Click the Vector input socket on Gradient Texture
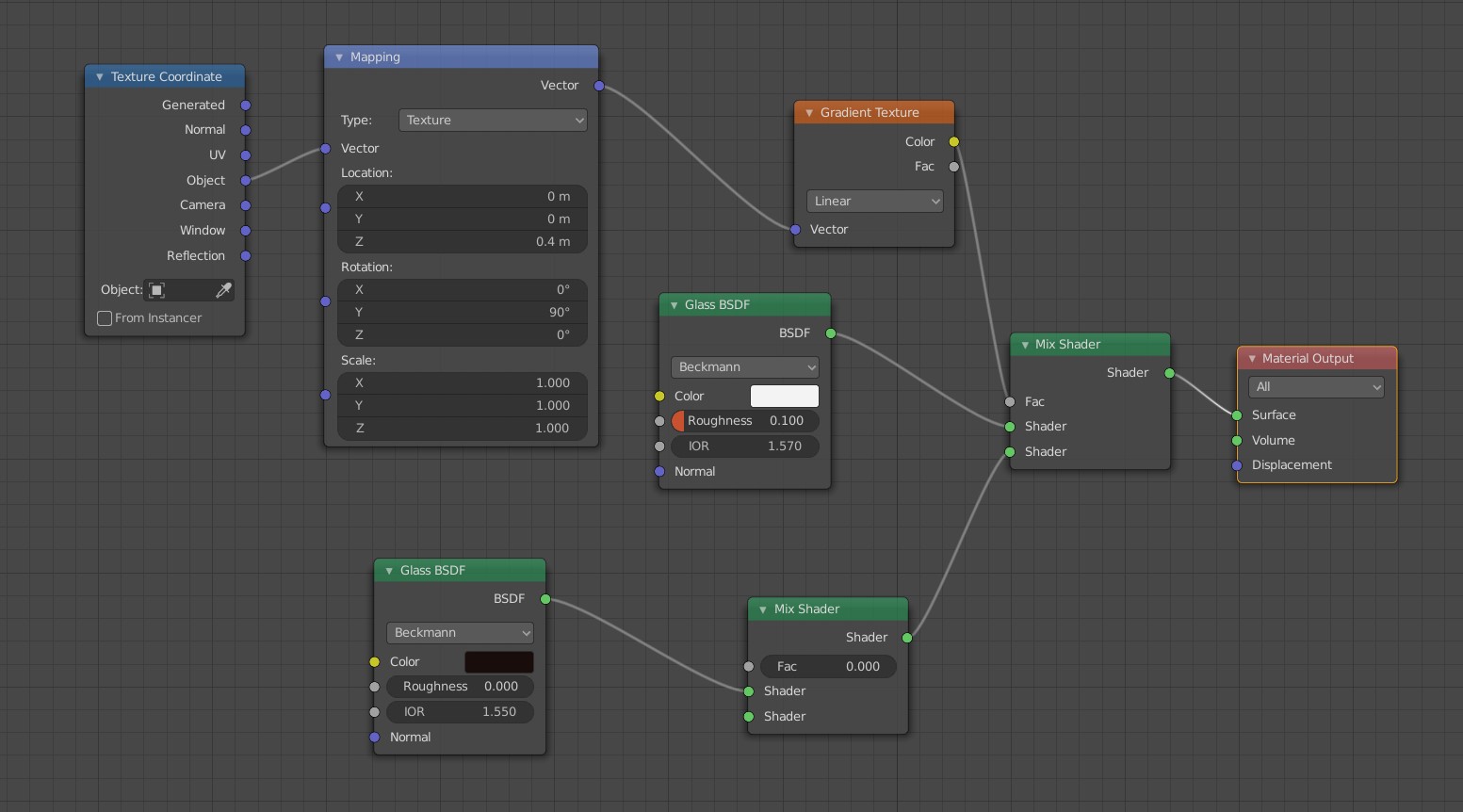Image resolution: width=1463 pixels, height=812 pixels. [x=795, y=230]
